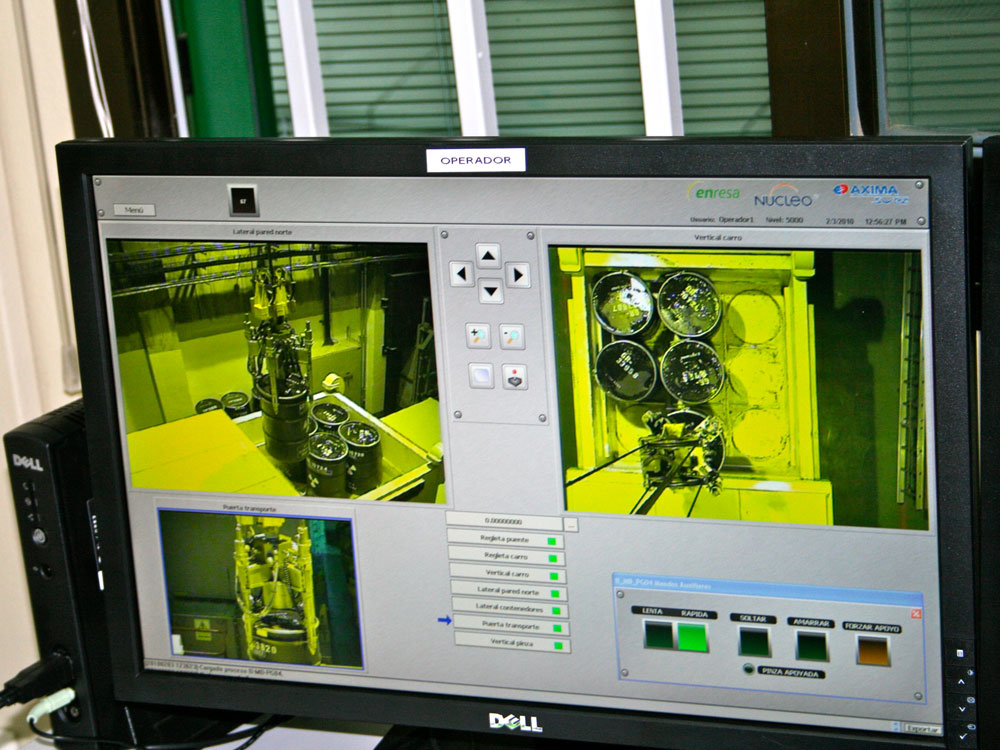Toggle the RAPIDA speed button
This screenshot has height=750, width=1000.
tap(692, 636)
